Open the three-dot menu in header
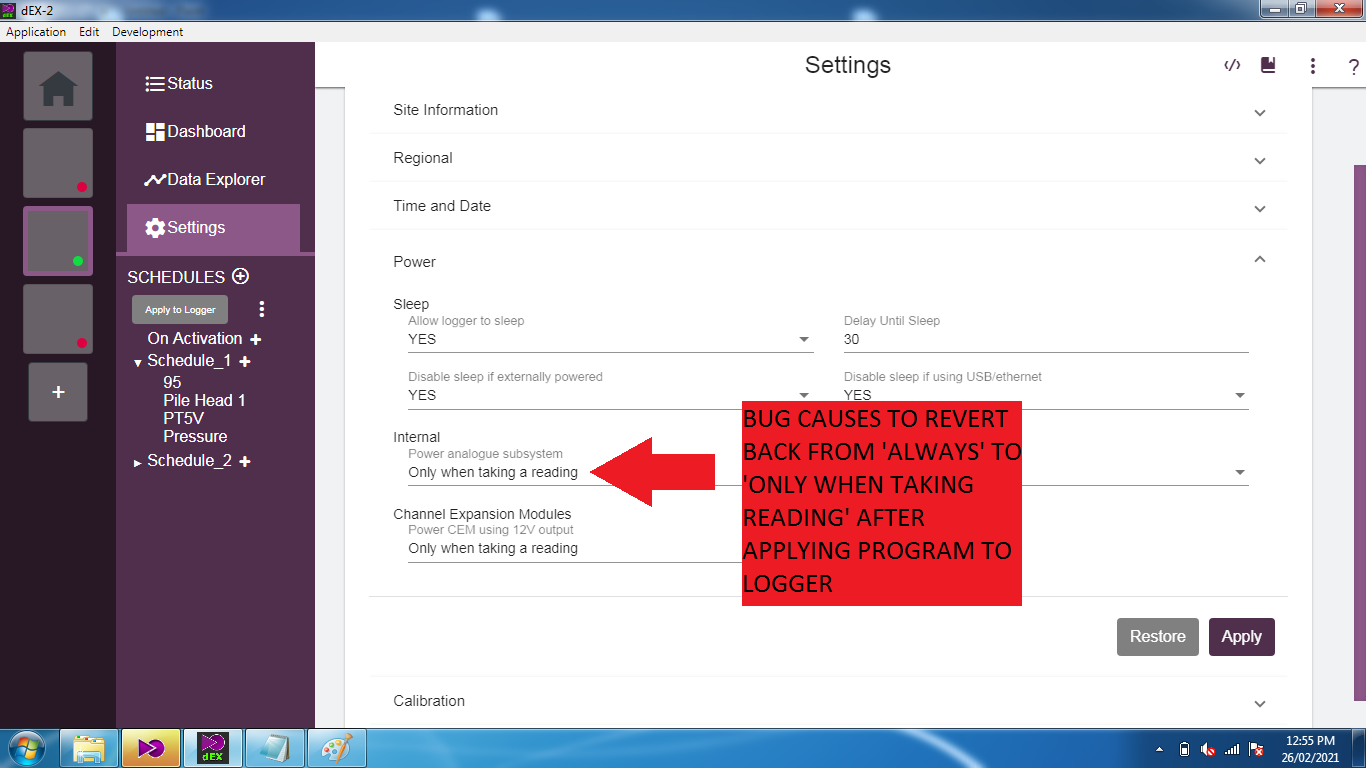 1313,66
